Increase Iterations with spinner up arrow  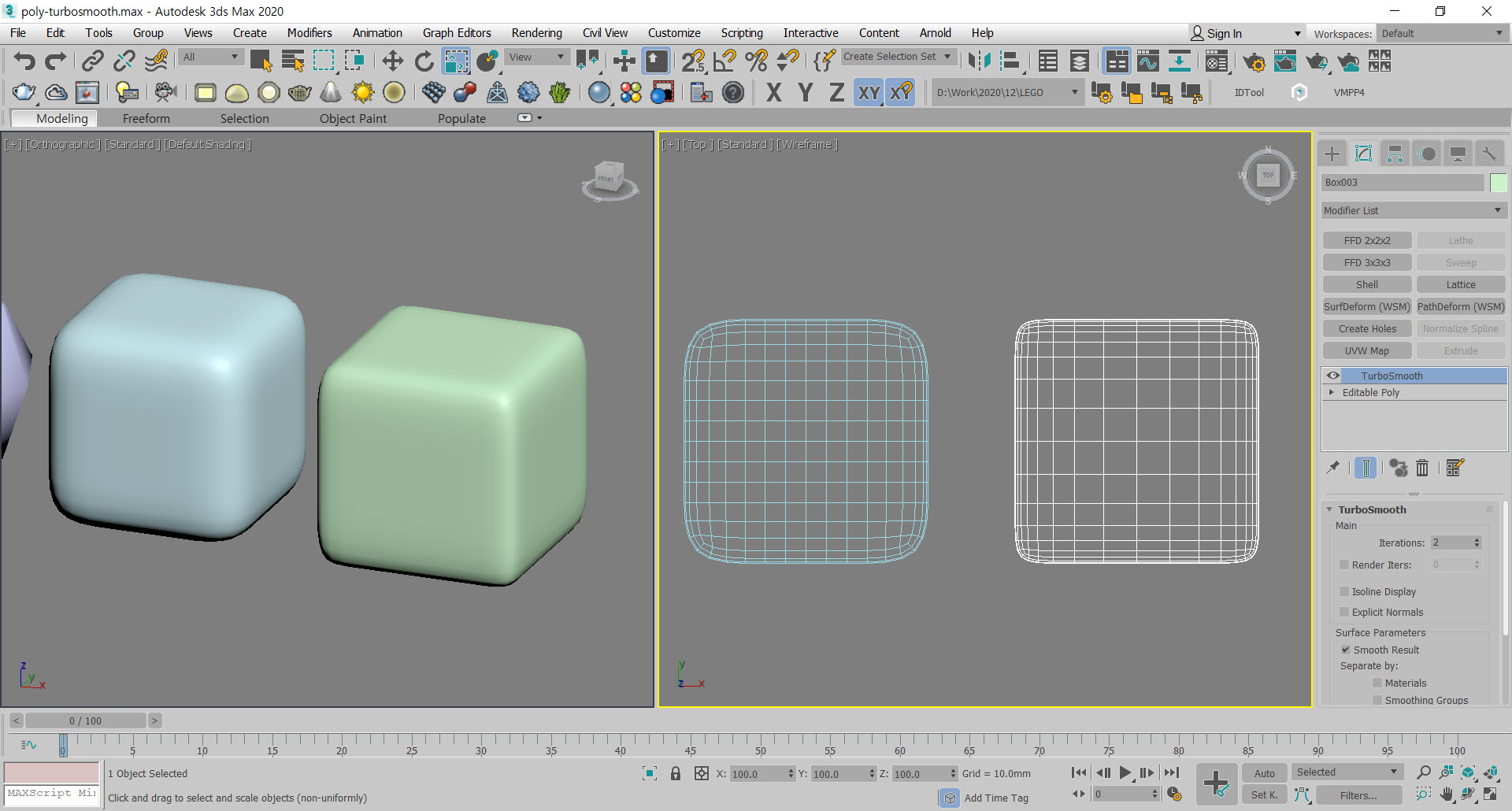1477,539
